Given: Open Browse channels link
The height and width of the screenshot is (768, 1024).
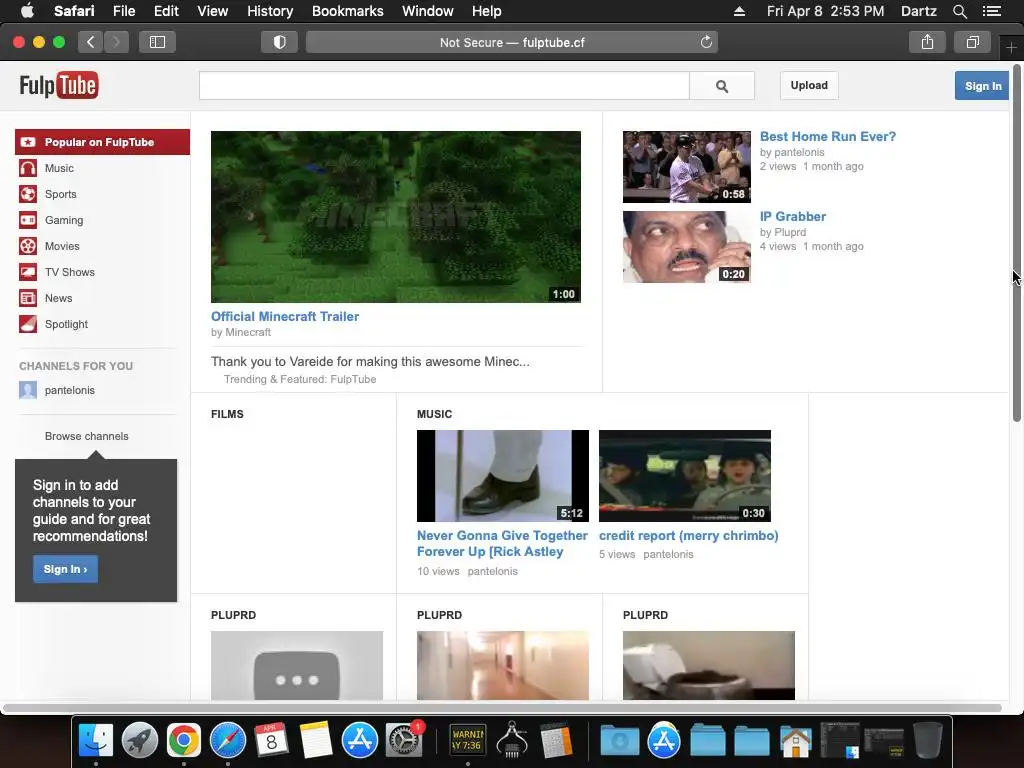Looking at the screenshot, I should pyautogui.click(x=87, y=436).
